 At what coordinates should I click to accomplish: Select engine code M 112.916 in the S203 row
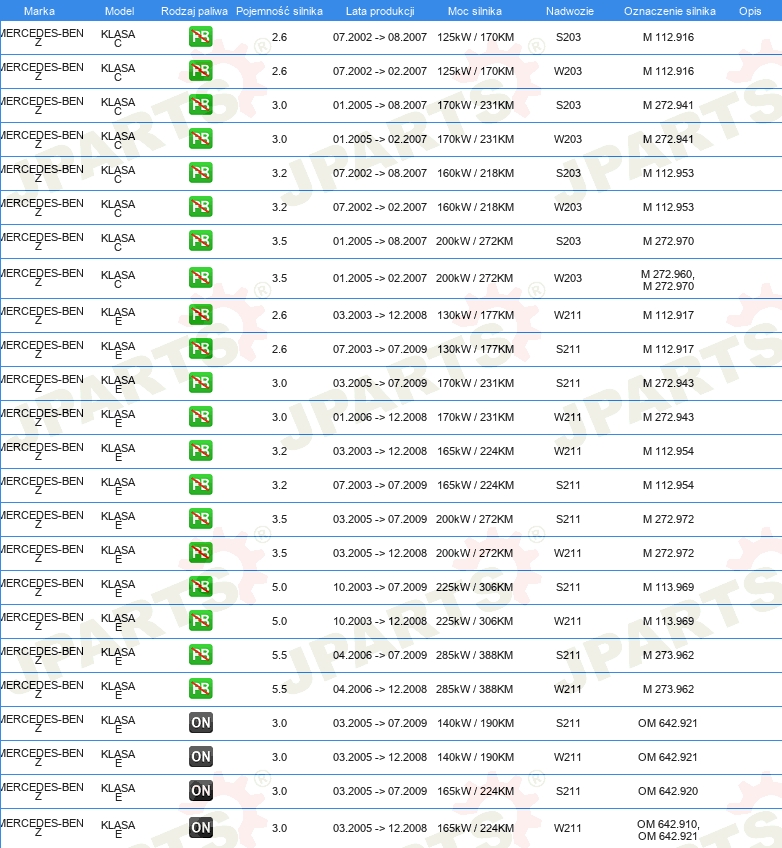(668, 37)
